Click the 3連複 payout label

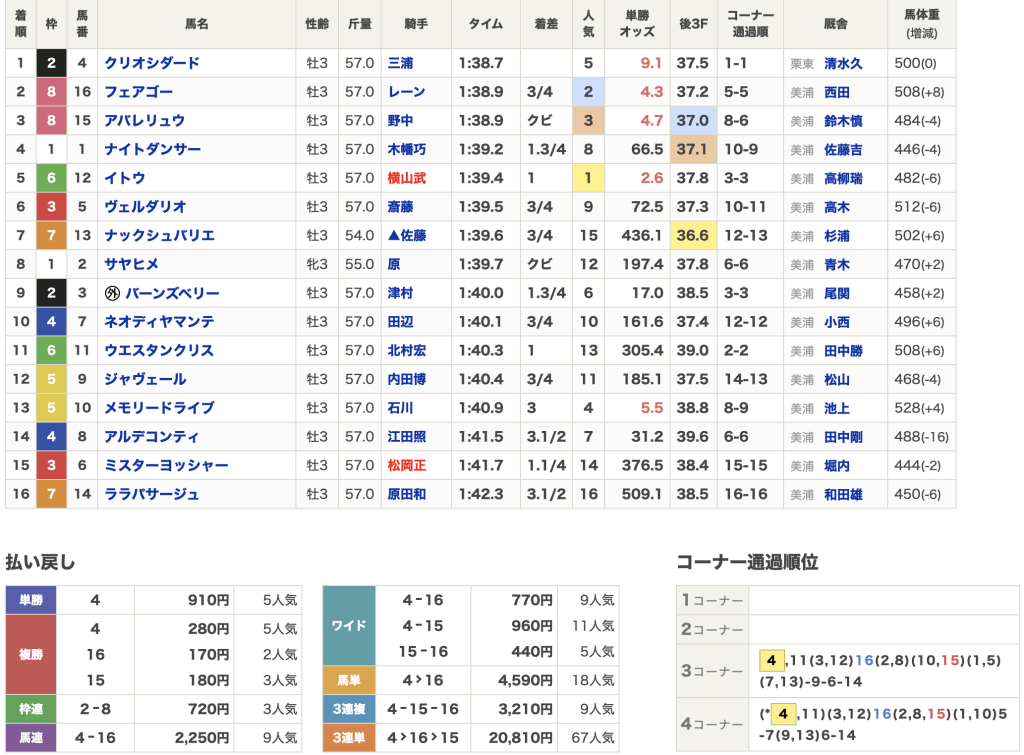(349, 709)
